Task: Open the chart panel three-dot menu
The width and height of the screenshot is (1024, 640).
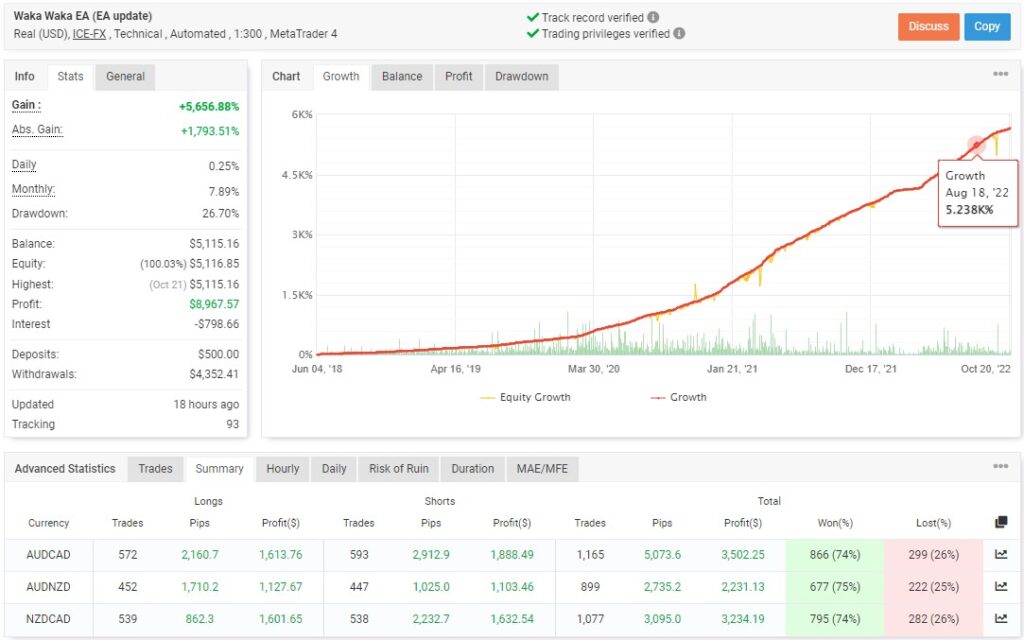Action: pyautogui.click(x=1000, y=74)
